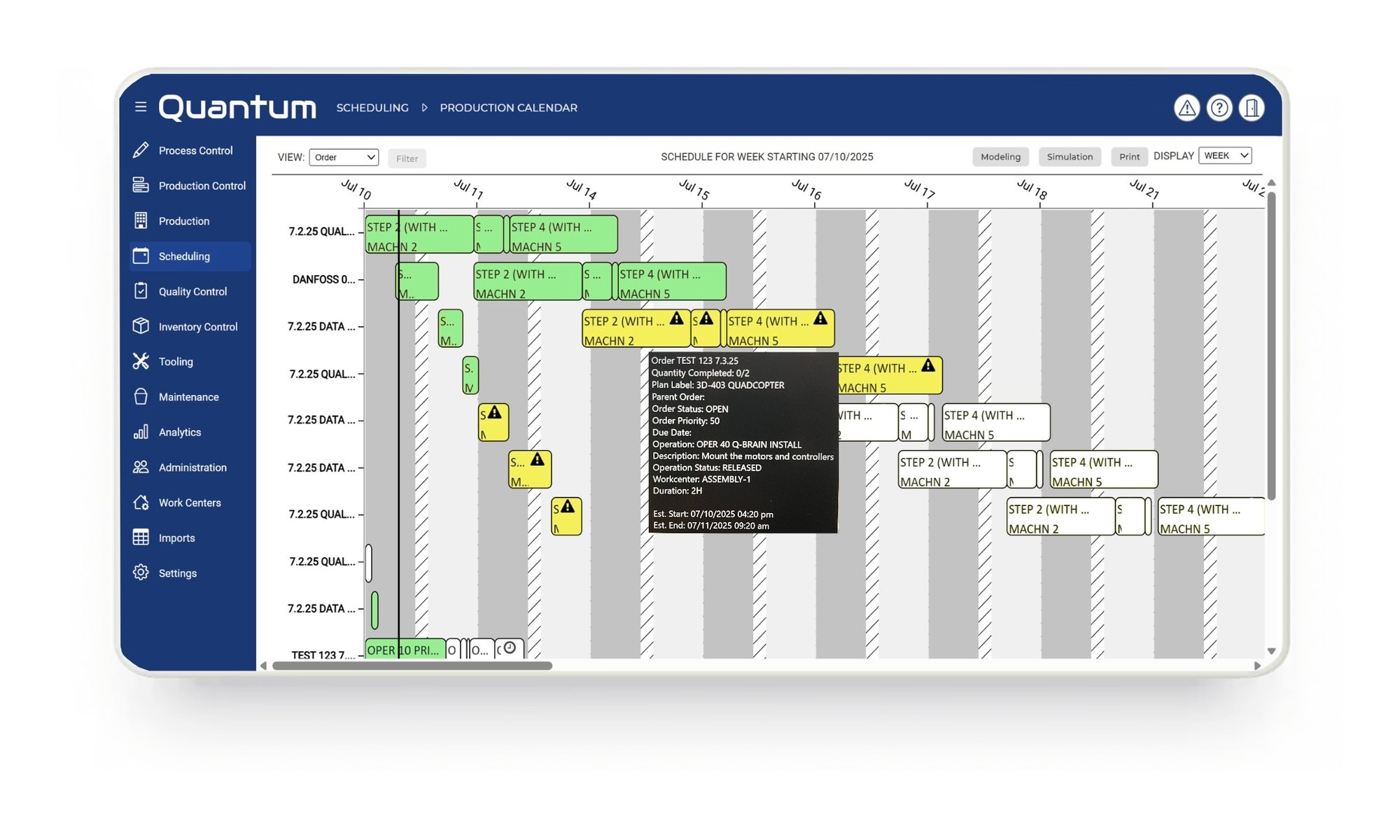The height and width of the screenshot is (840, 1400).
Task: Toggle the Filter control
Action: coord(407,158)
